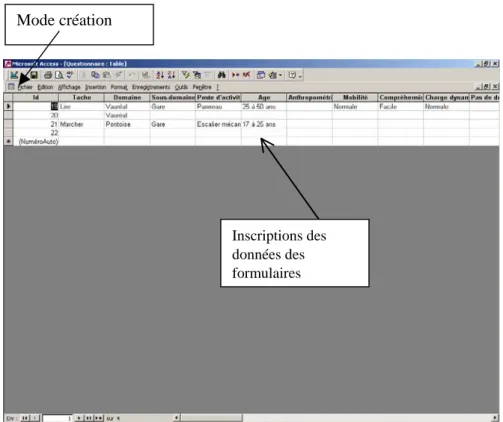This screenshot has height=422, width=503.
Task: Click the row selector of record 21
Action: tap(8, 124)
